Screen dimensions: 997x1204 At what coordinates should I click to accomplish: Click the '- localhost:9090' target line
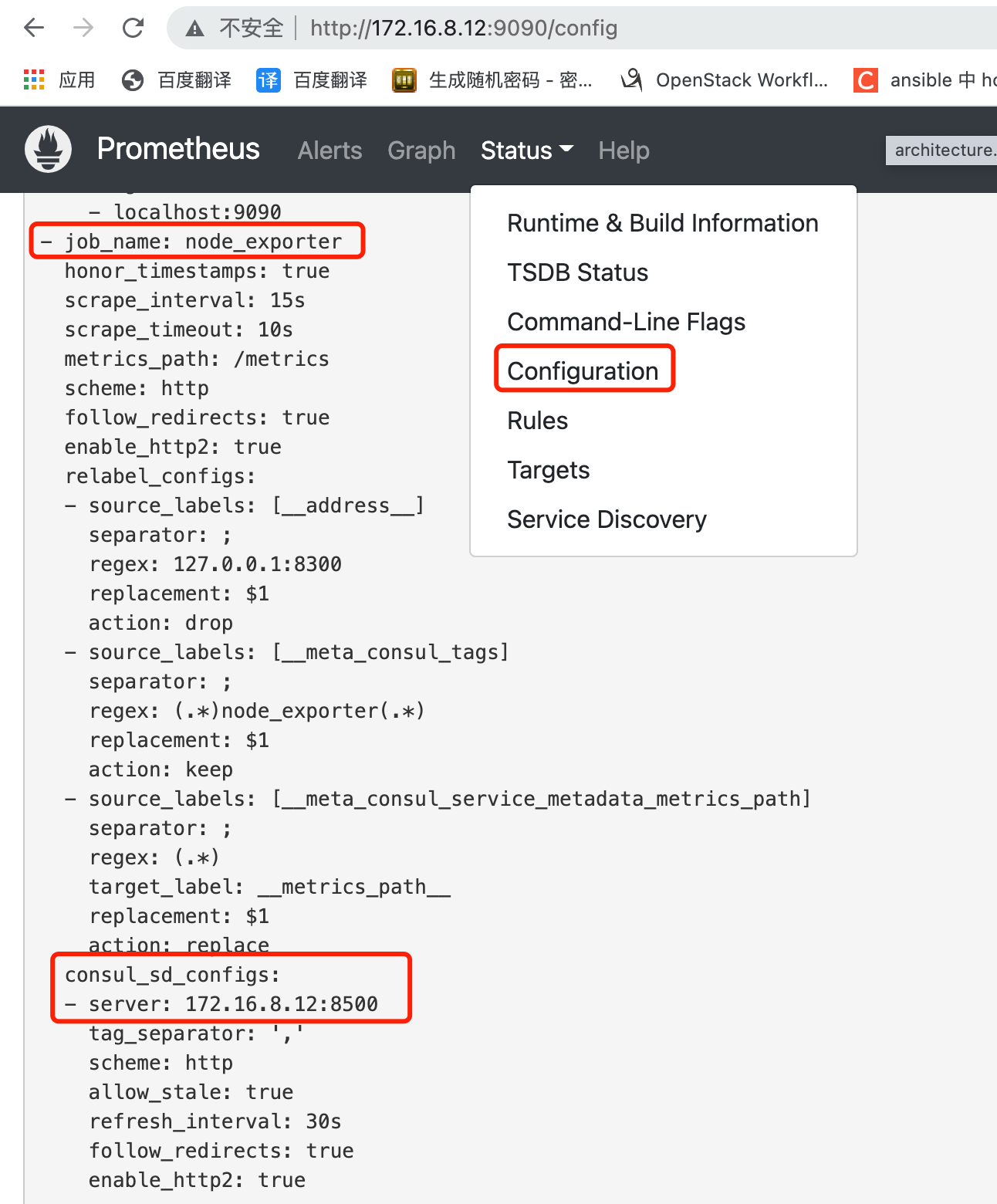(185, 212)
